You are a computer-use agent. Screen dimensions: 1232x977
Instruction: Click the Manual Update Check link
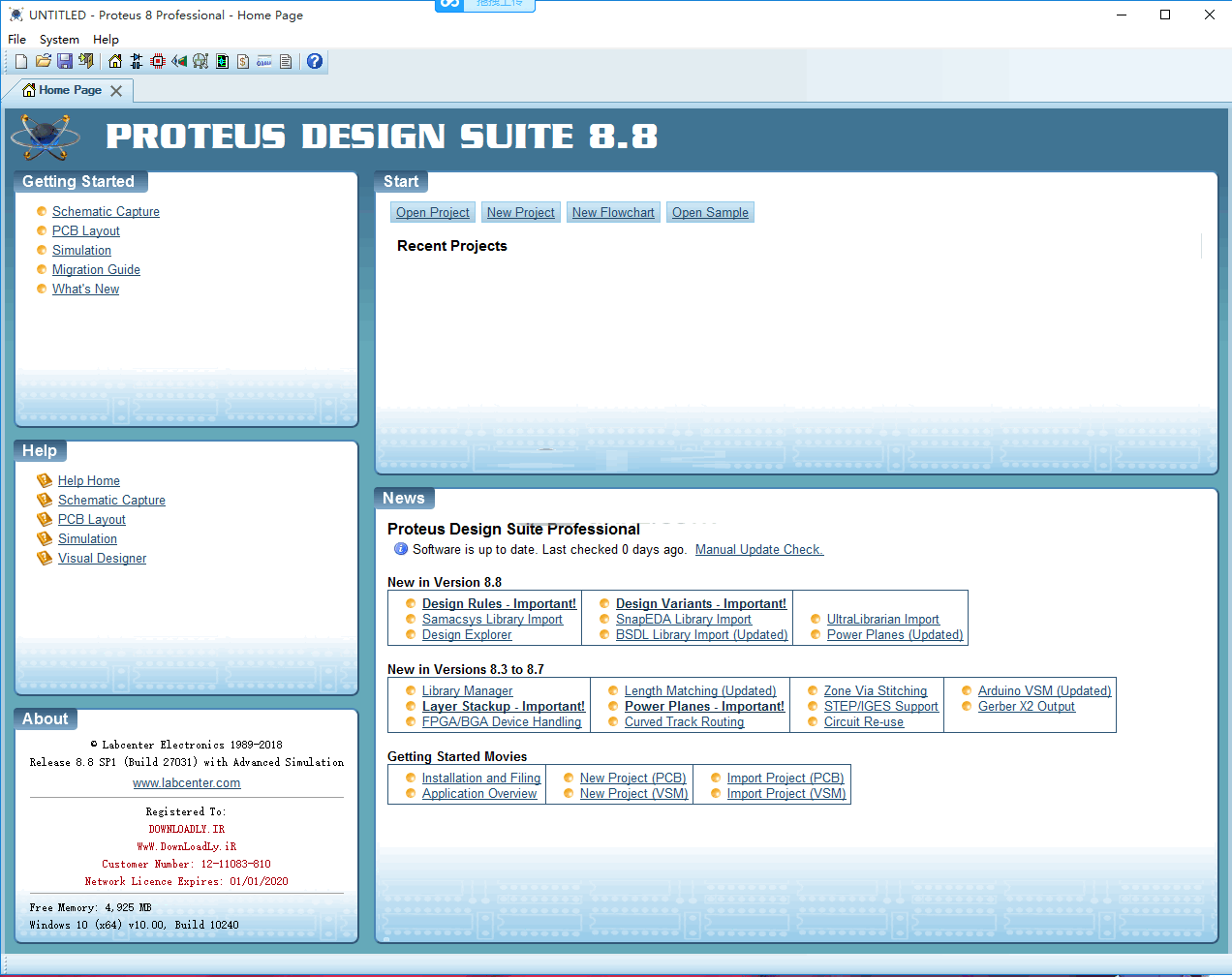(759, 550)
